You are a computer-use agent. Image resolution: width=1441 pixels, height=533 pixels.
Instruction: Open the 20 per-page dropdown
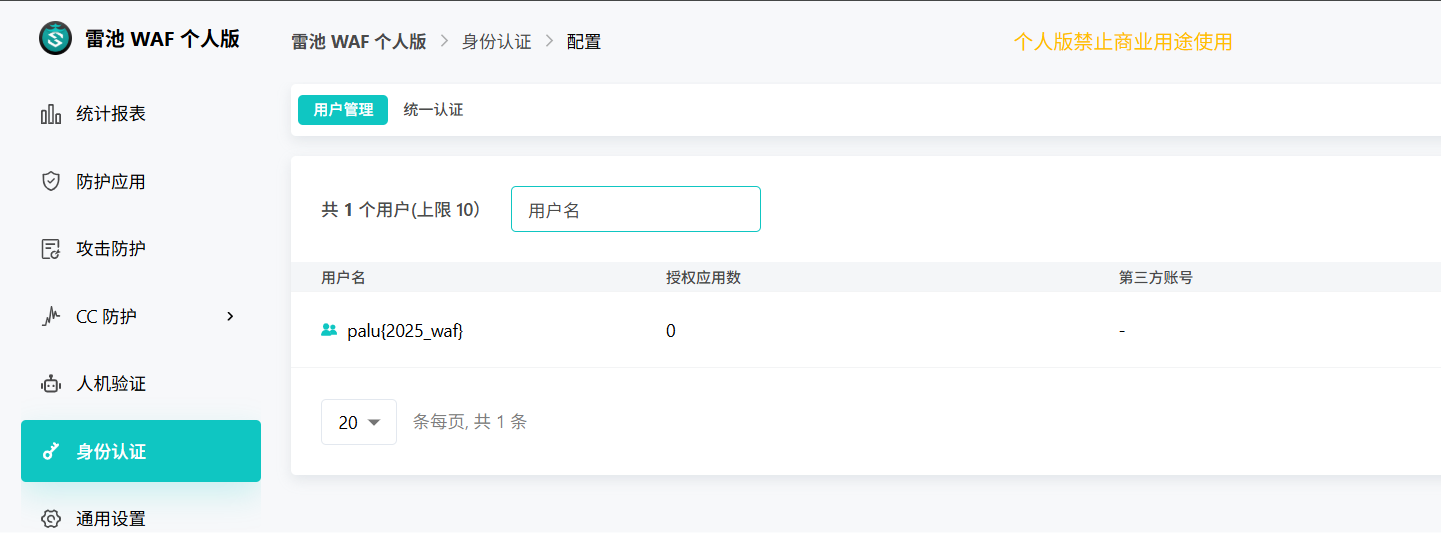[x=359, y=422]
